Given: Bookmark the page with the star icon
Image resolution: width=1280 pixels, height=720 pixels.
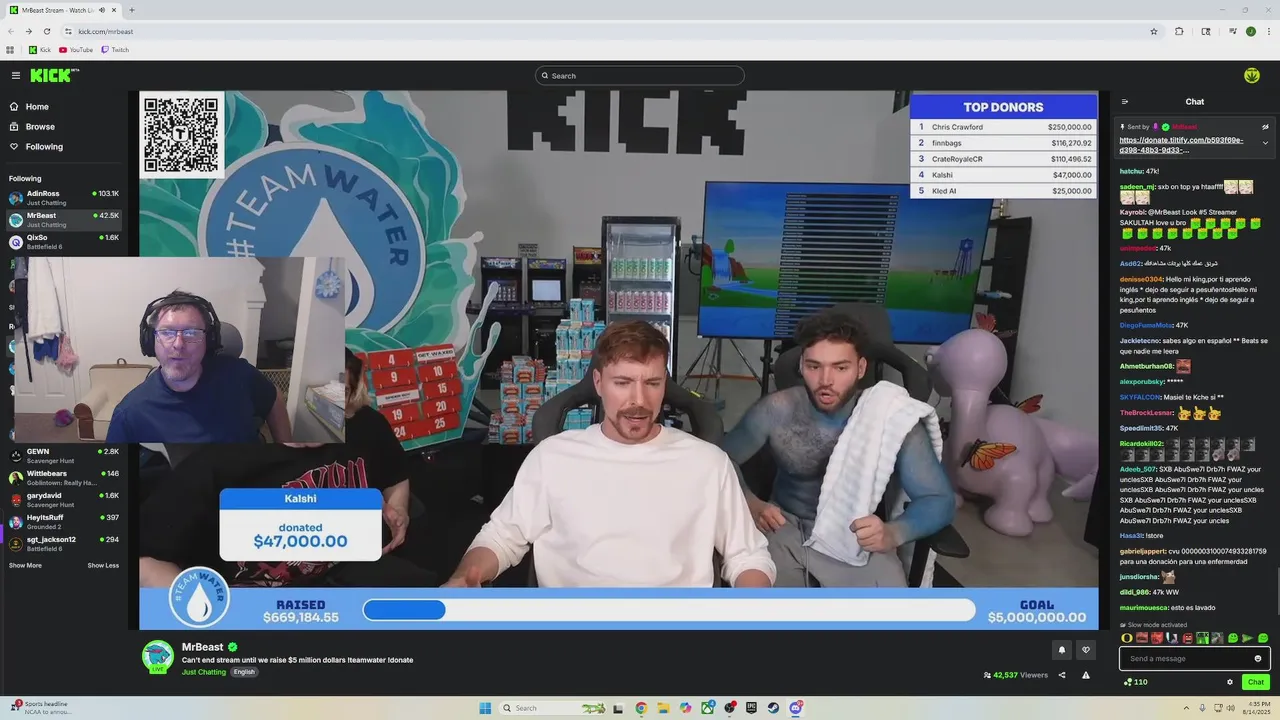Looking at the screenshot, I should 1154,31.
